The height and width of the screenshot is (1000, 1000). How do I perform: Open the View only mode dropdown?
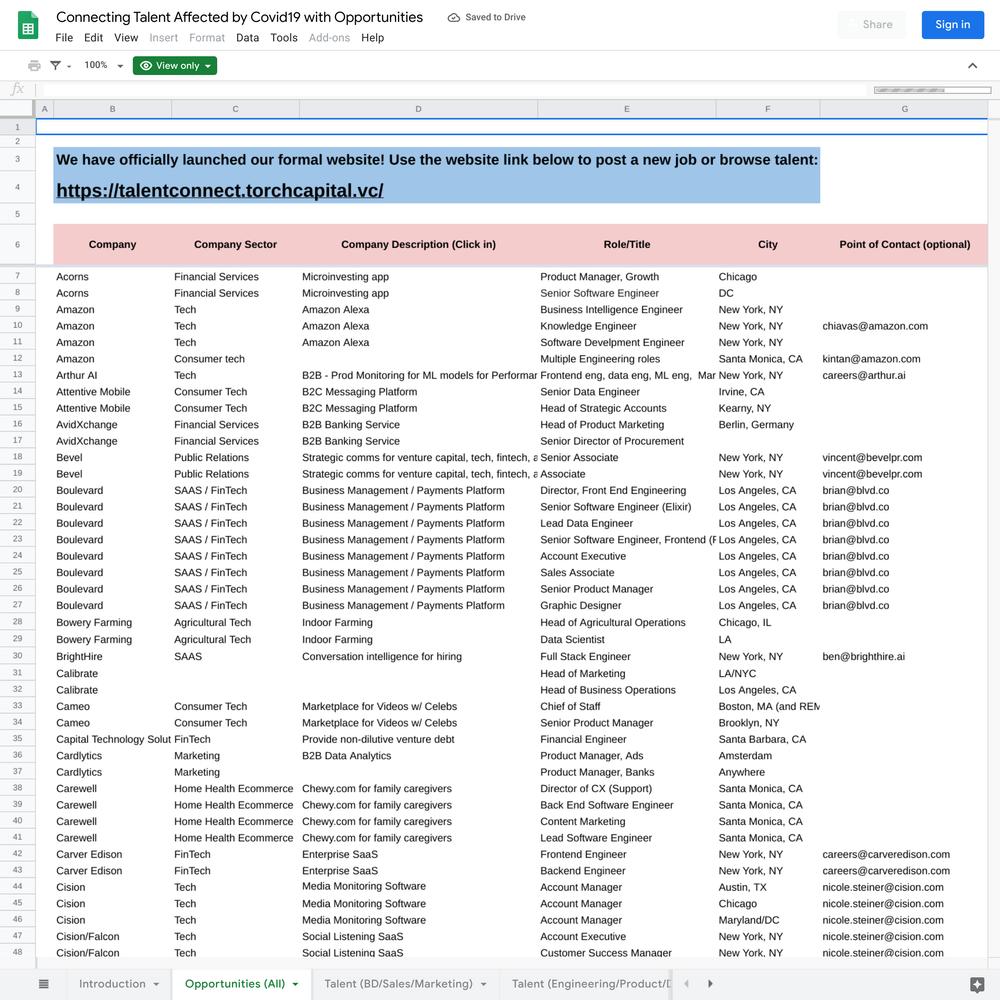point(175,66)
